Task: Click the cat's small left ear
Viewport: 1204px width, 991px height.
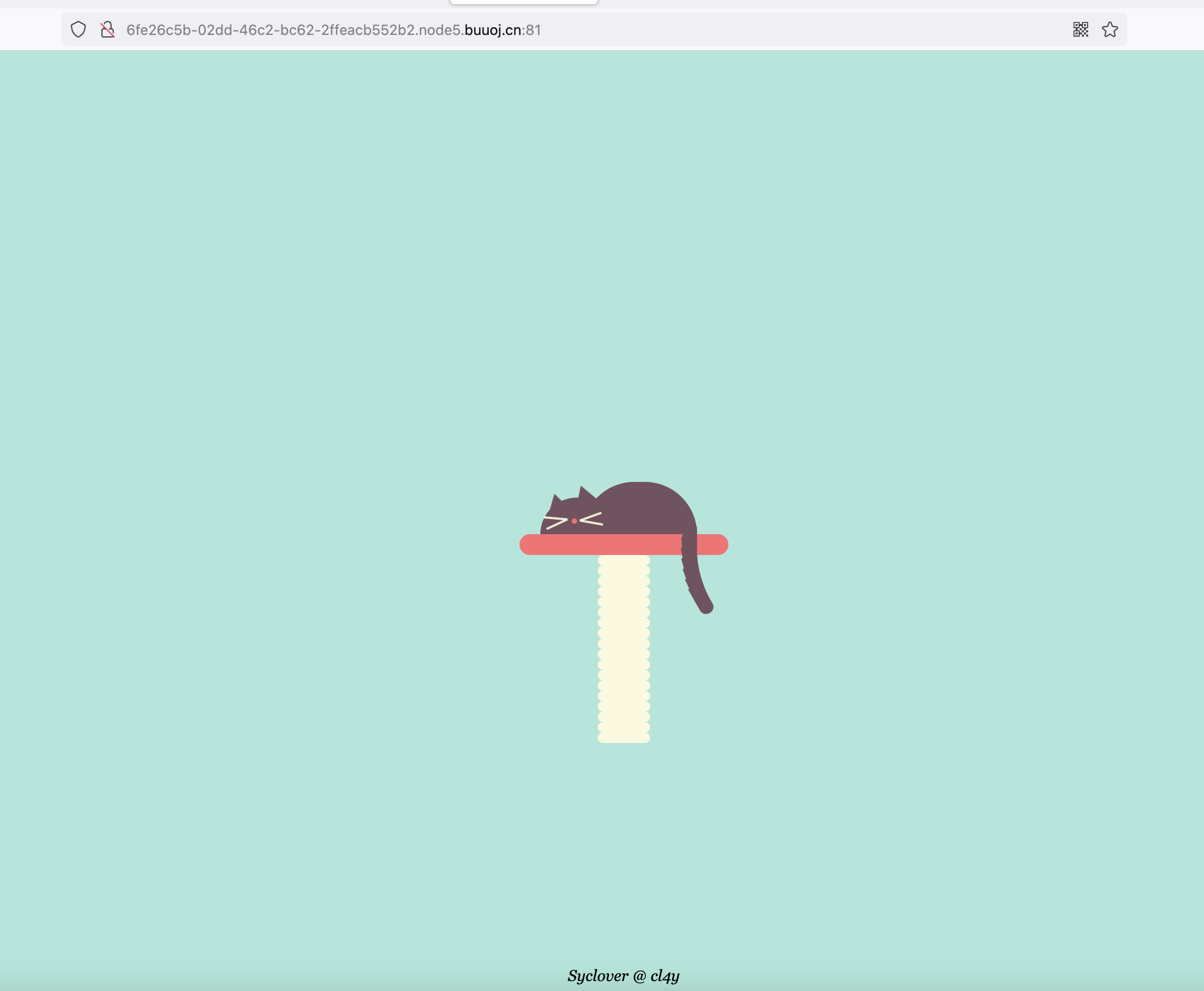Action: 556,501
